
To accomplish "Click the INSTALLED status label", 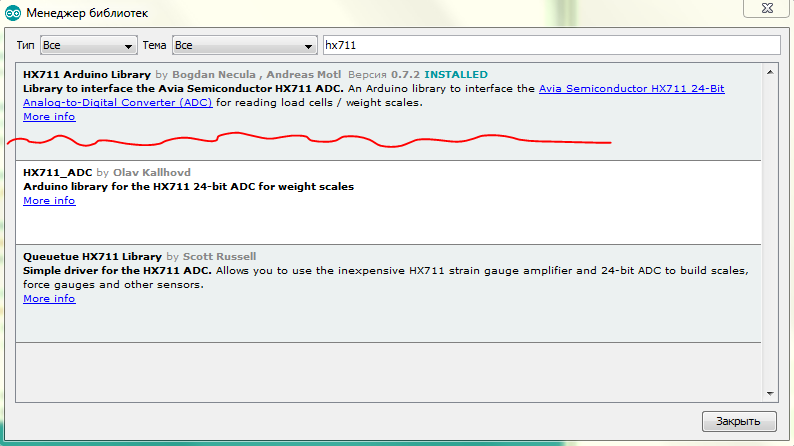I will [x=456, y=74].
